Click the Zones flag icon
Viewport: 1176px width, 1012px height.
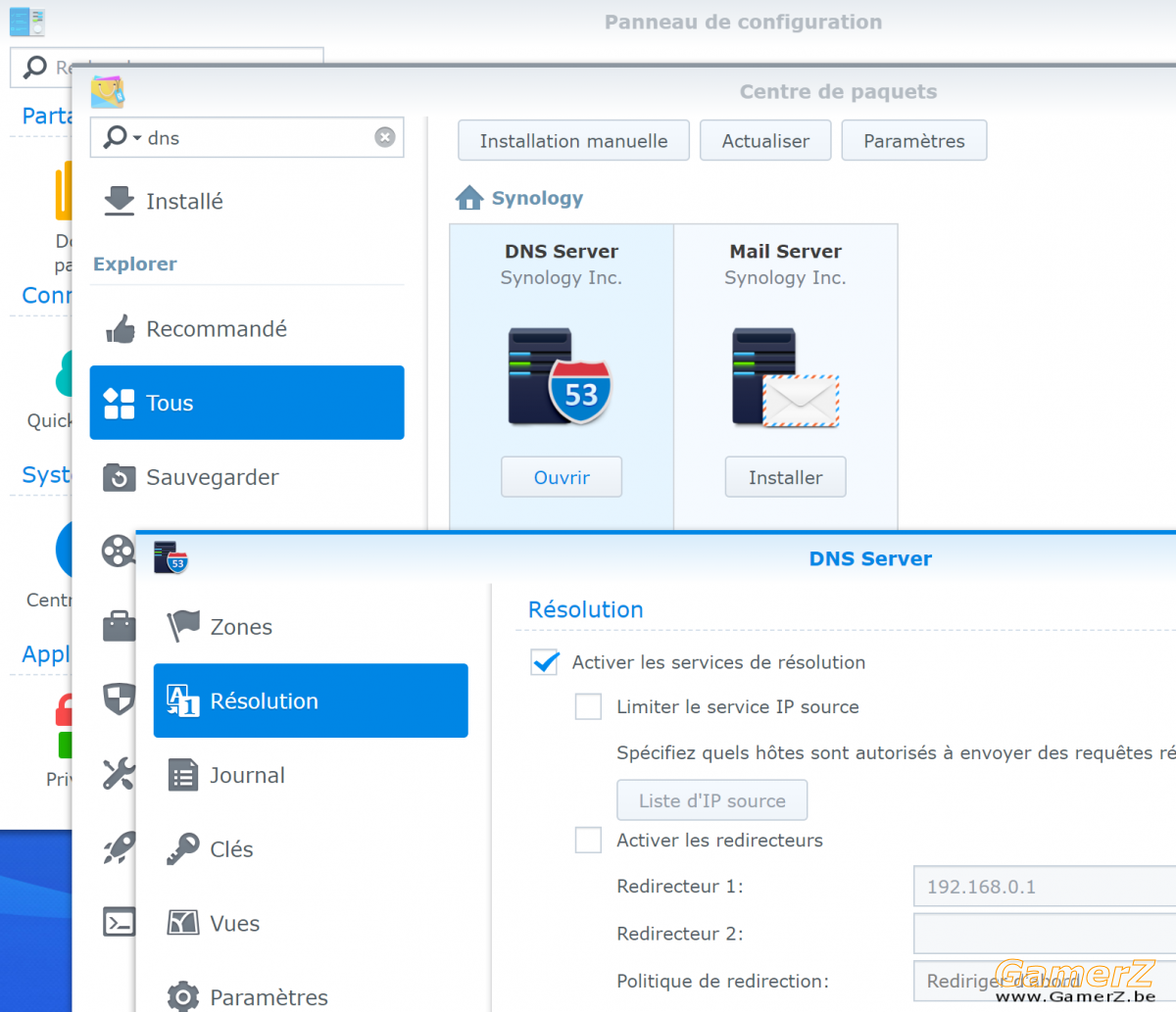point(183,627)
